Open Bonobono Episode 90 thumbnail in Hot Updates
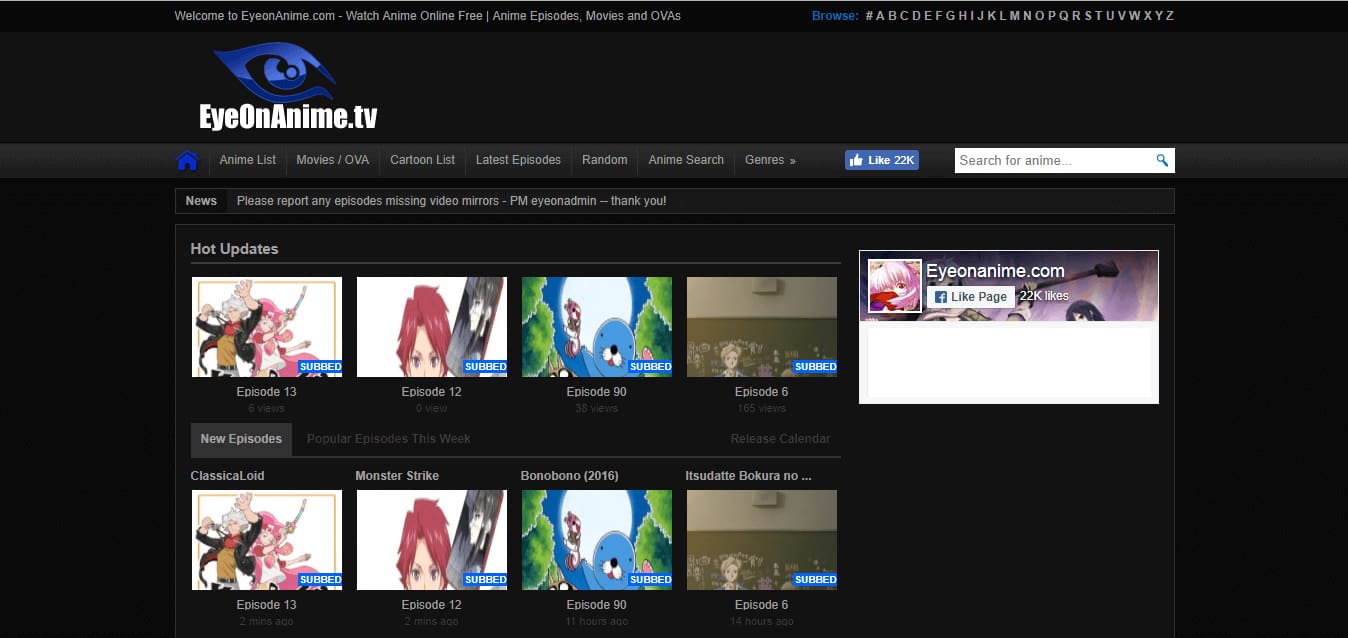The width and height of the screenshot is (1348, 638). [x=597, y=327]
